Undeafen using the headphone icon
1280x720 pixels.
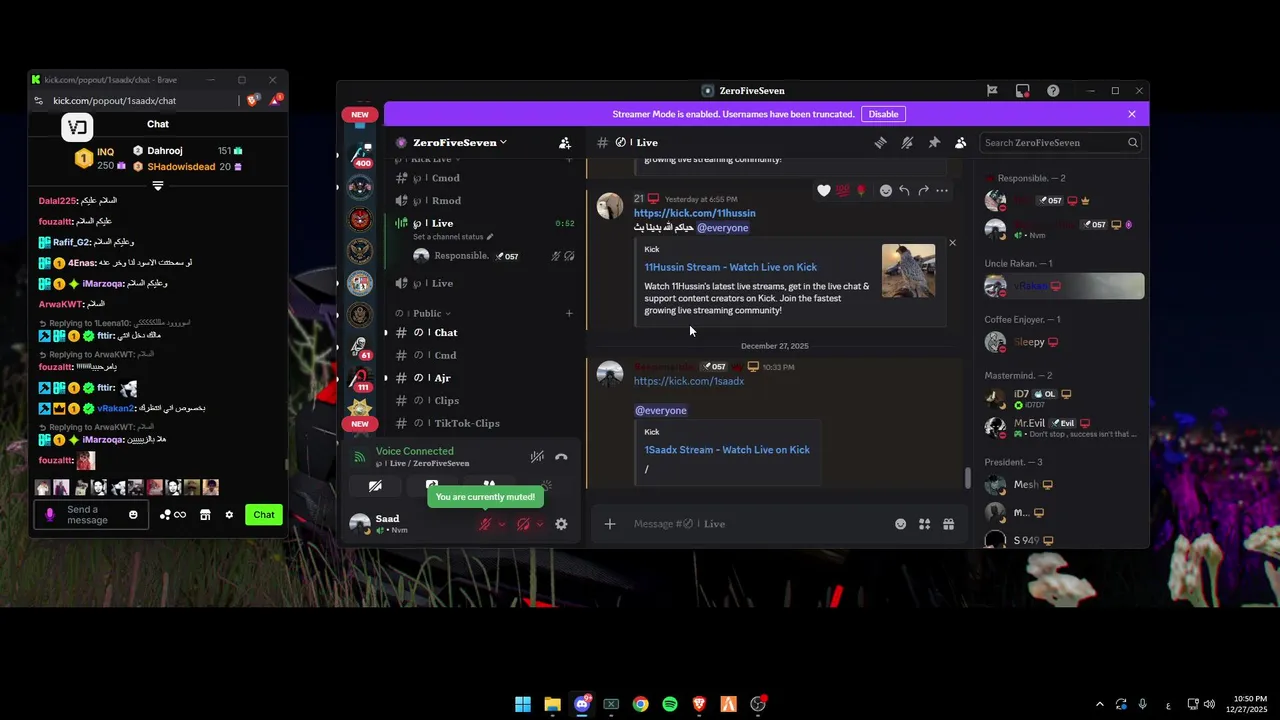coord(523,524)
